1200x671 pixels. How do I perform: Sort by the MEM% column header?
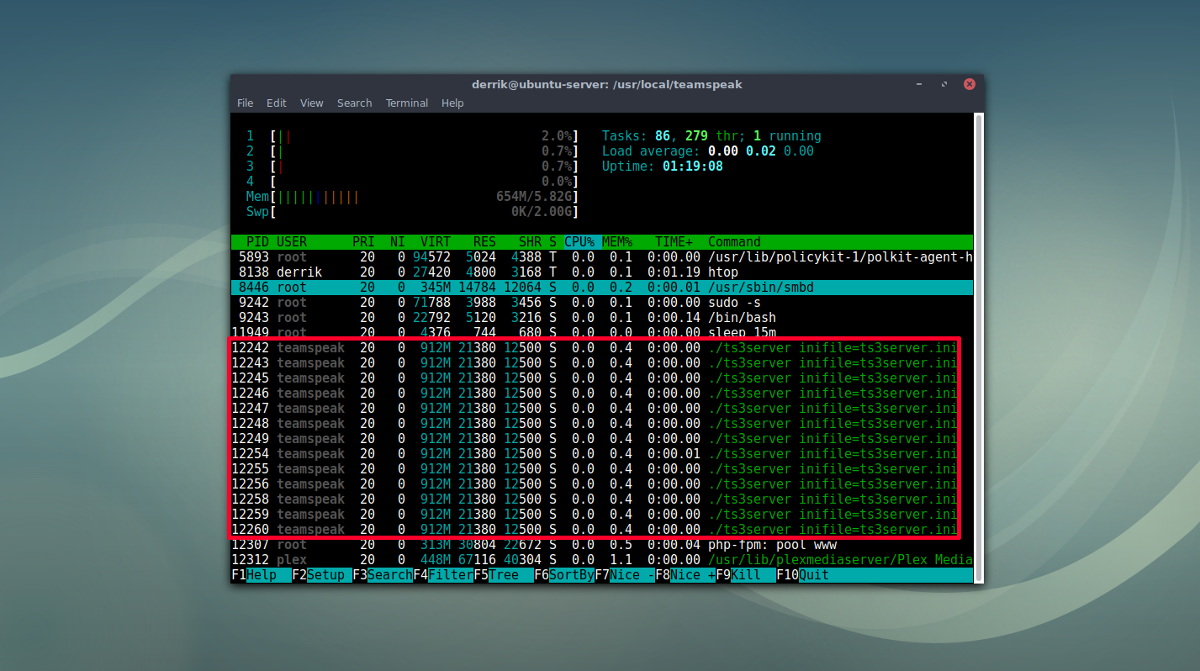(617, 242)
